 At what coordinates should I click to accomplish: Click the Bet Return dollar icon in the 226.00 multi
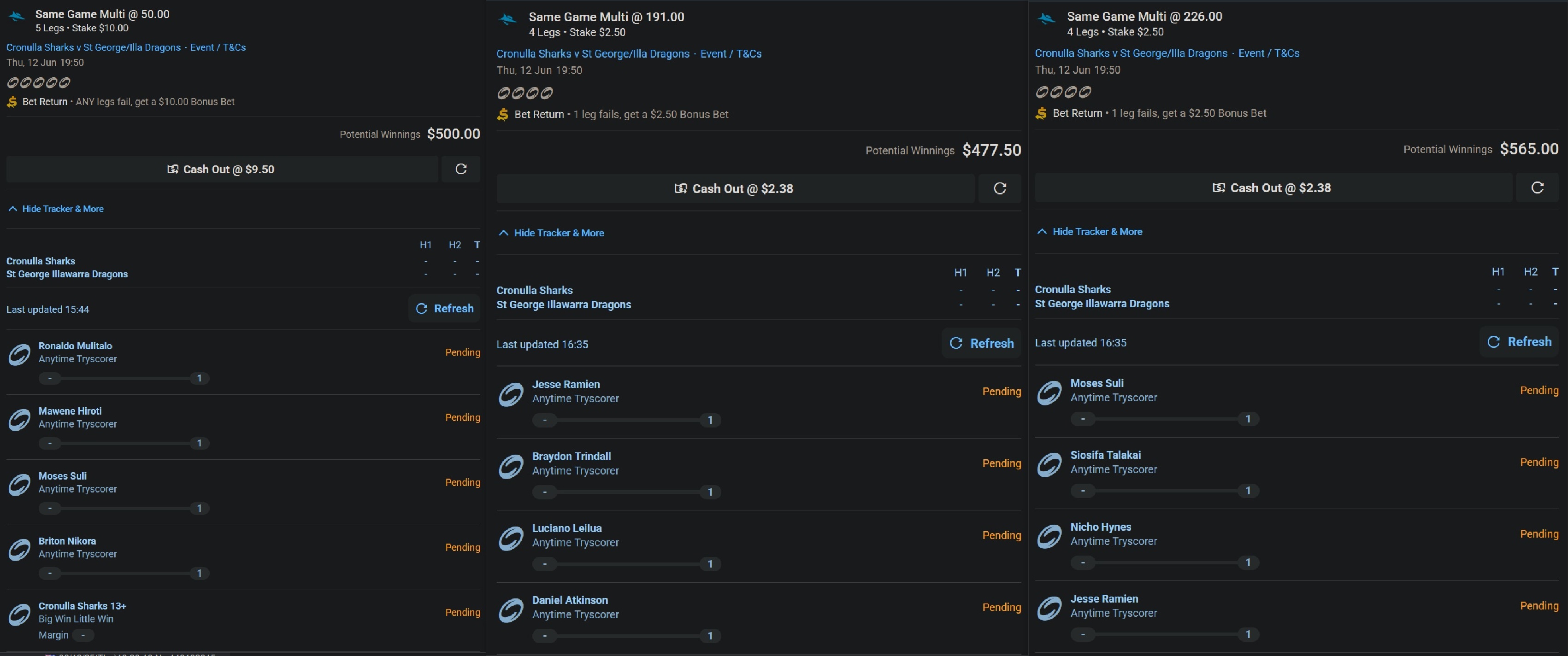(1041, 113)
